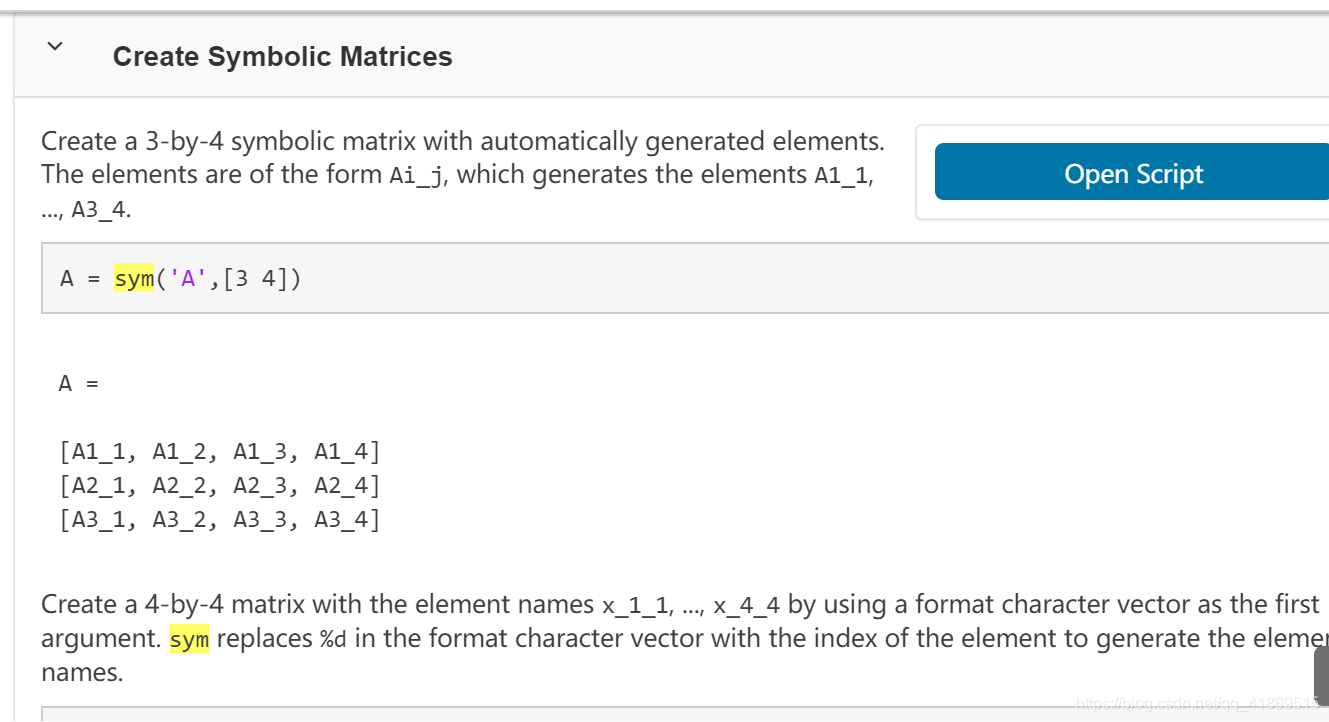1329x722 pixels.
Task: Click the highlighted sym word in the paragraph
Action: [189, 638]
